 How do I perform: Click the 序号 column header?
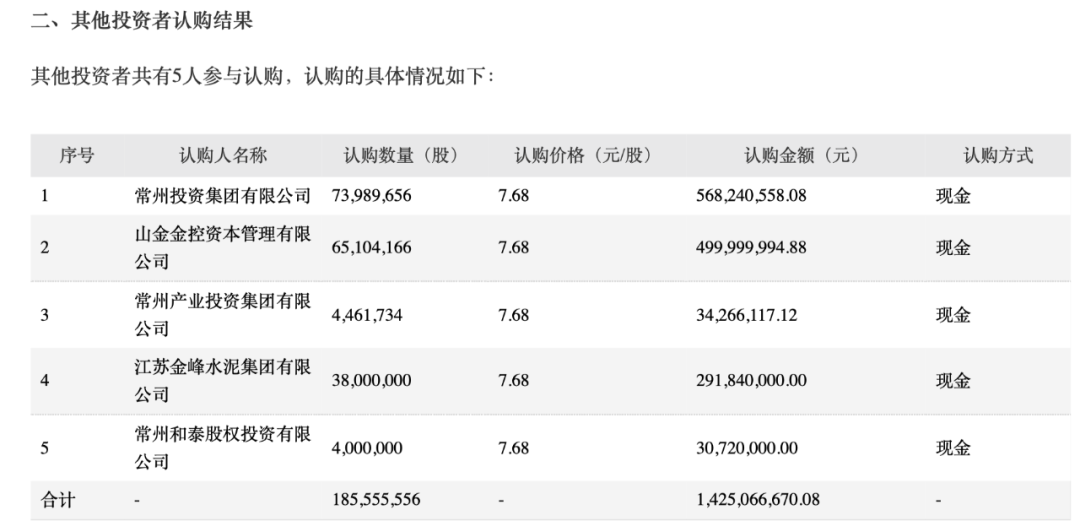click(77, 156)
